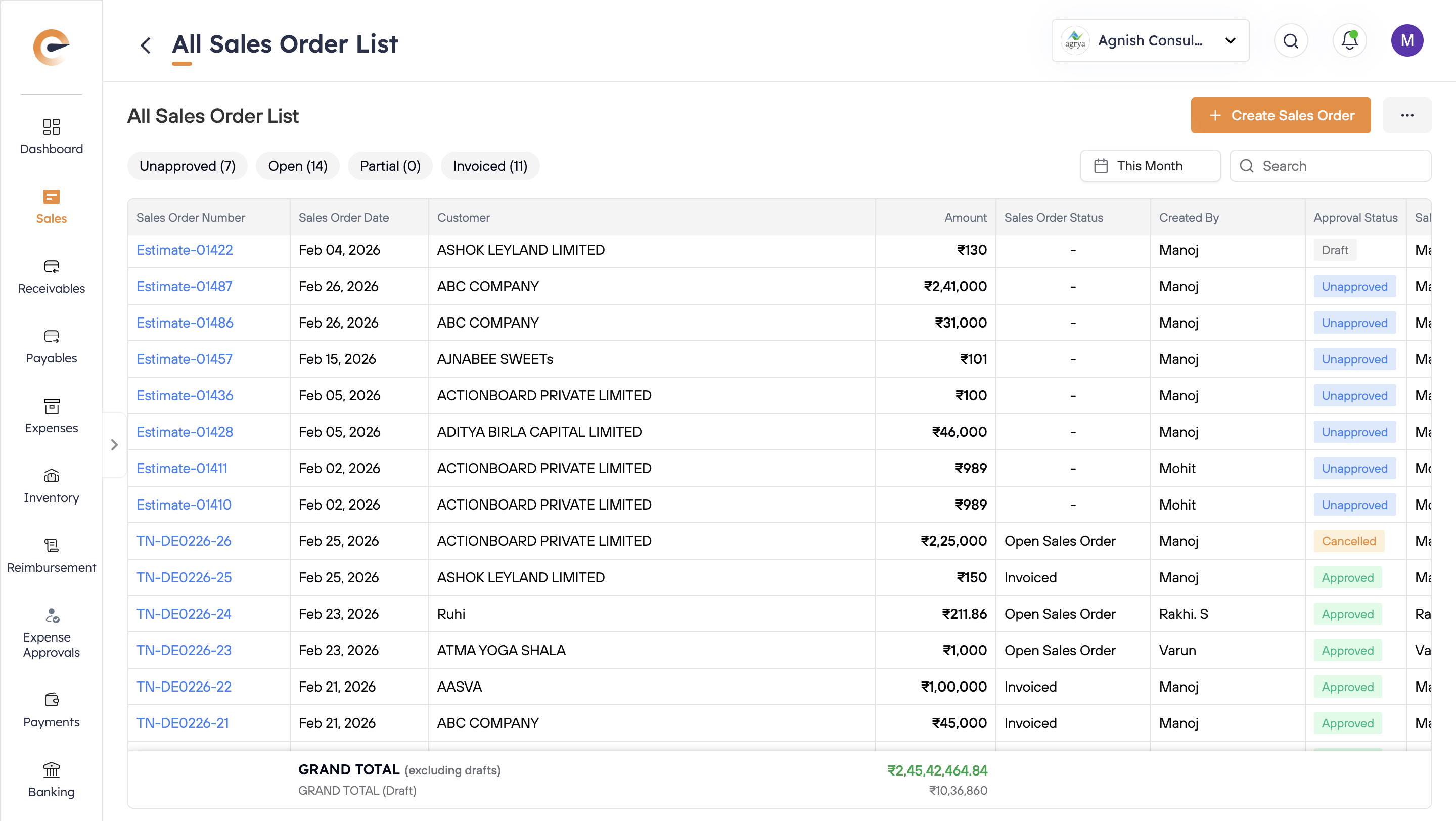Filter list by Open (14)

coord(297,165)
